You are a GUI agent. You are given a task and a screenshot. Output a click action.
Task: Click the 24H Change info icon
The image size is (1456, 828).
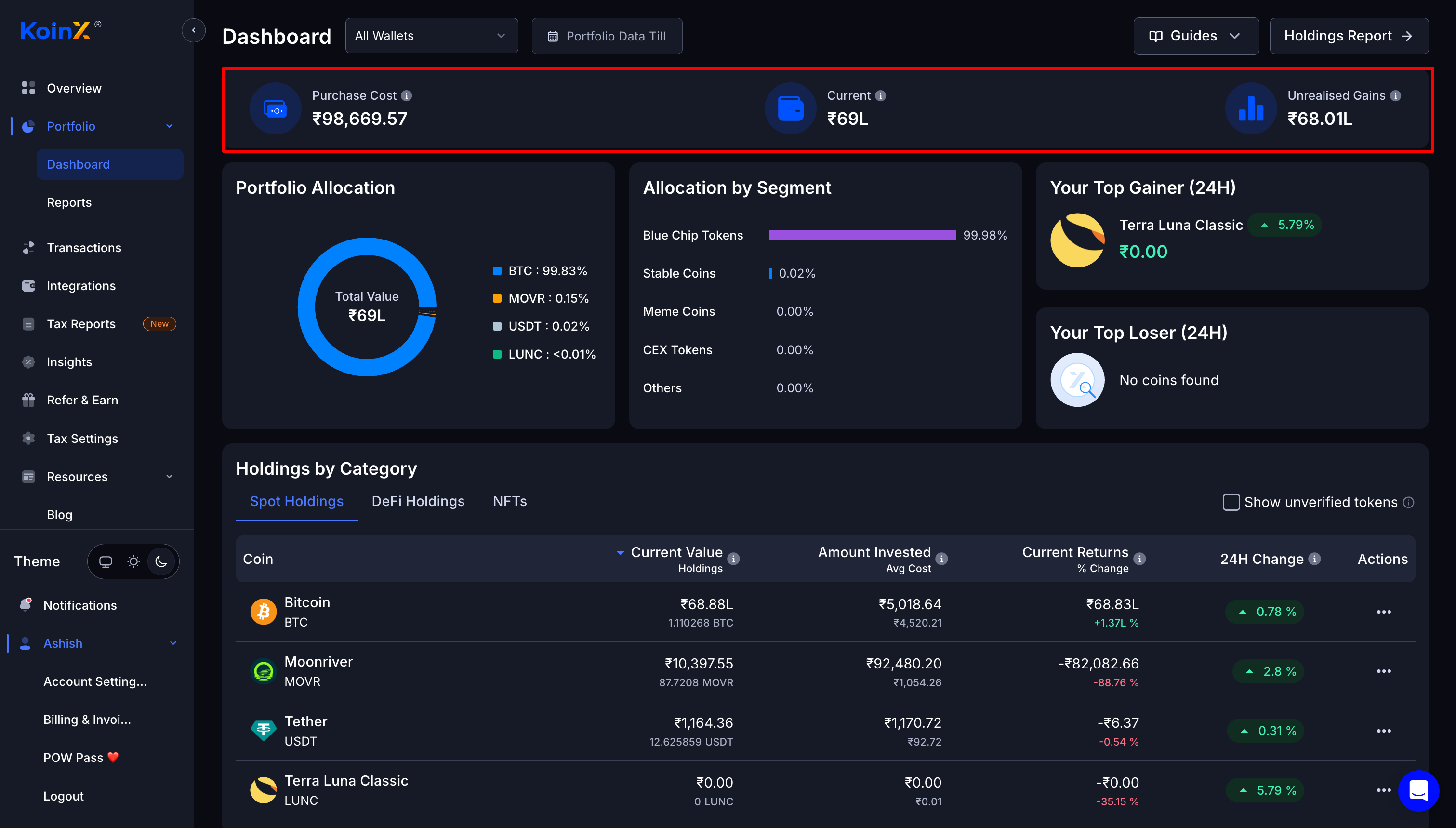click(1314, 559)
